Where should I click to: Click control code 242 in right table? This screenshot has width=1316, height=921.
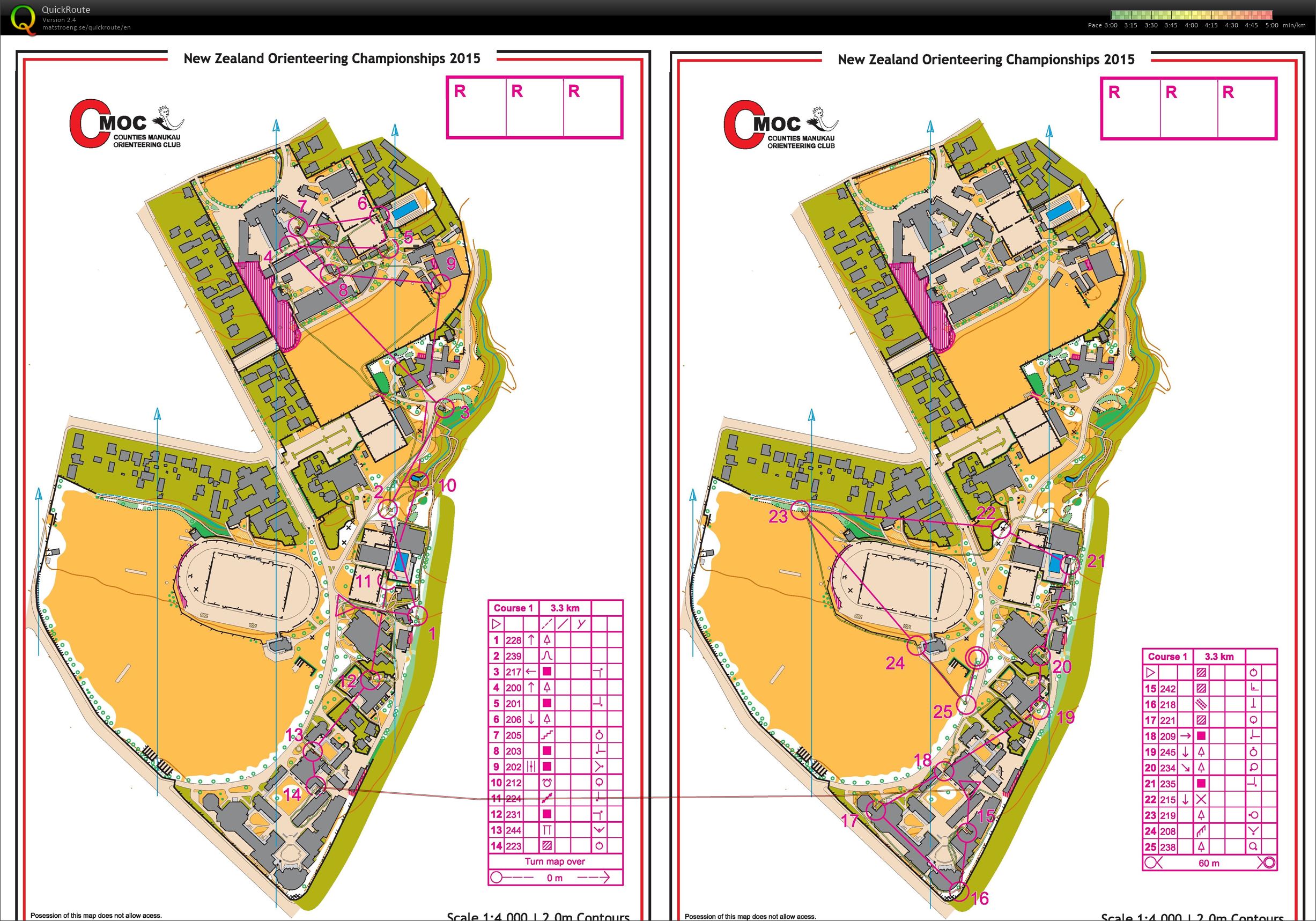click(x=1168, y=688)
